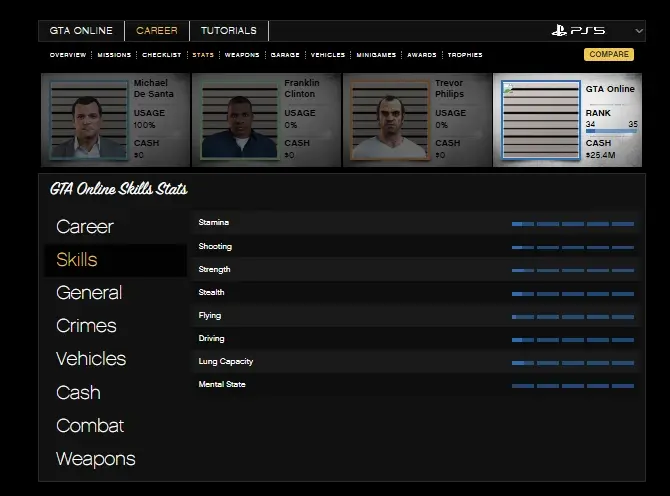This screenshot has height=496, width=670.
Task: Open the Combat stats category
Action: [90, 426]
